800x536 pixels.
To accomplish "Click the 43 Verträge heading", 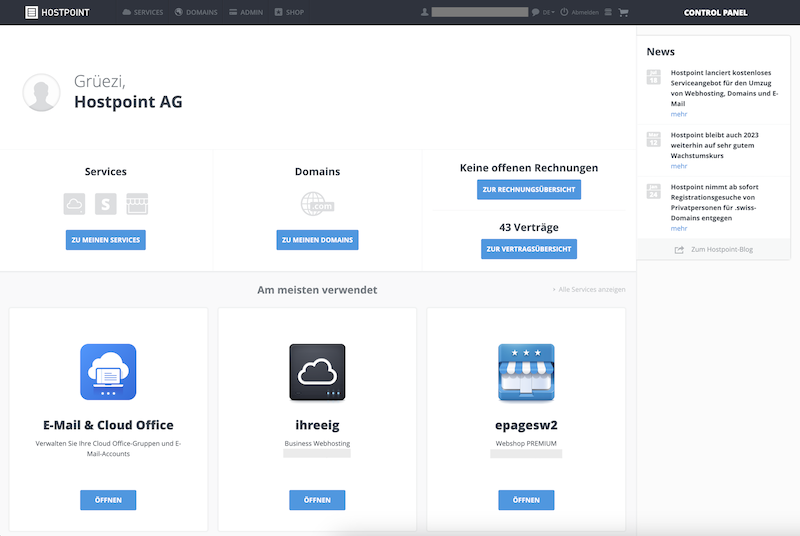I will click(x=529, y=227).
